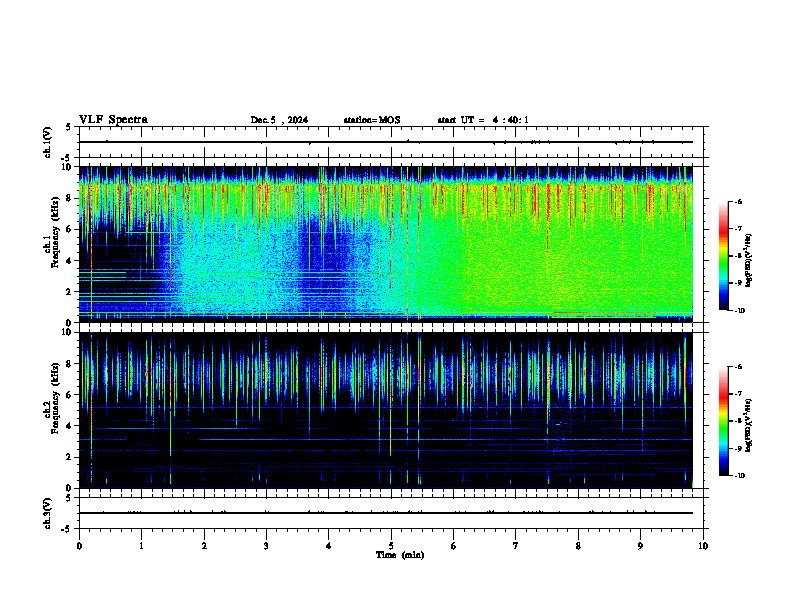Viewport: 792px width, 612px height.
Task: Click the time axis tick label "0"
Action: [79, 546]
